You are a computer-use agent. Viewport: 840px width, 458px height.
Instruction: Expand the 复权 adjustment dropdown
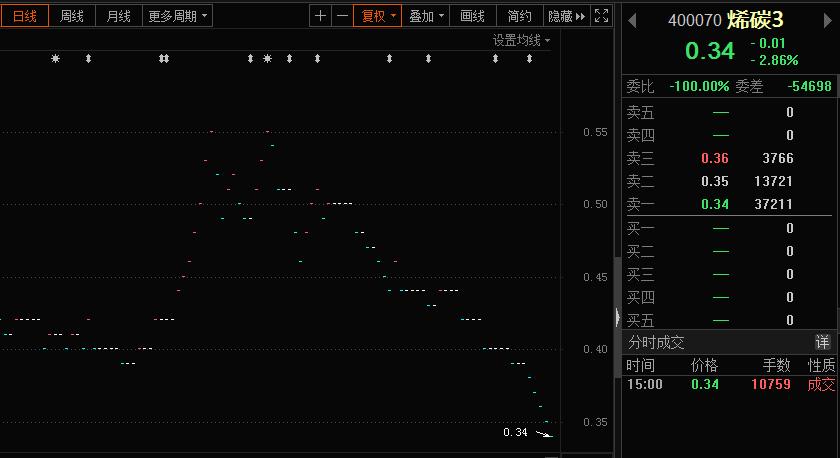(x=379, y=16)
